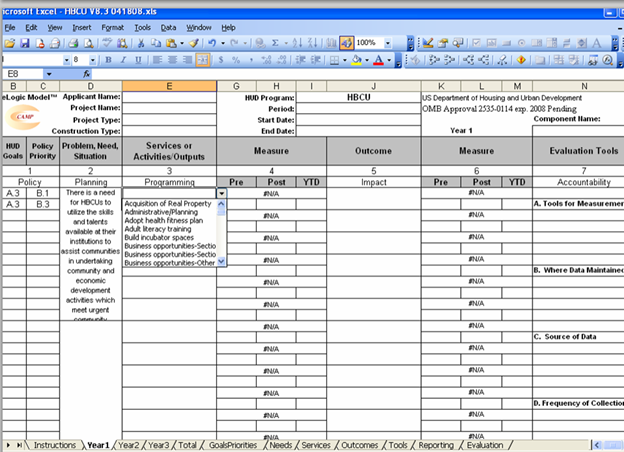Screen dimensions: 624x452
Task: Click the Open folder toolbar icon
Action: 9,43
